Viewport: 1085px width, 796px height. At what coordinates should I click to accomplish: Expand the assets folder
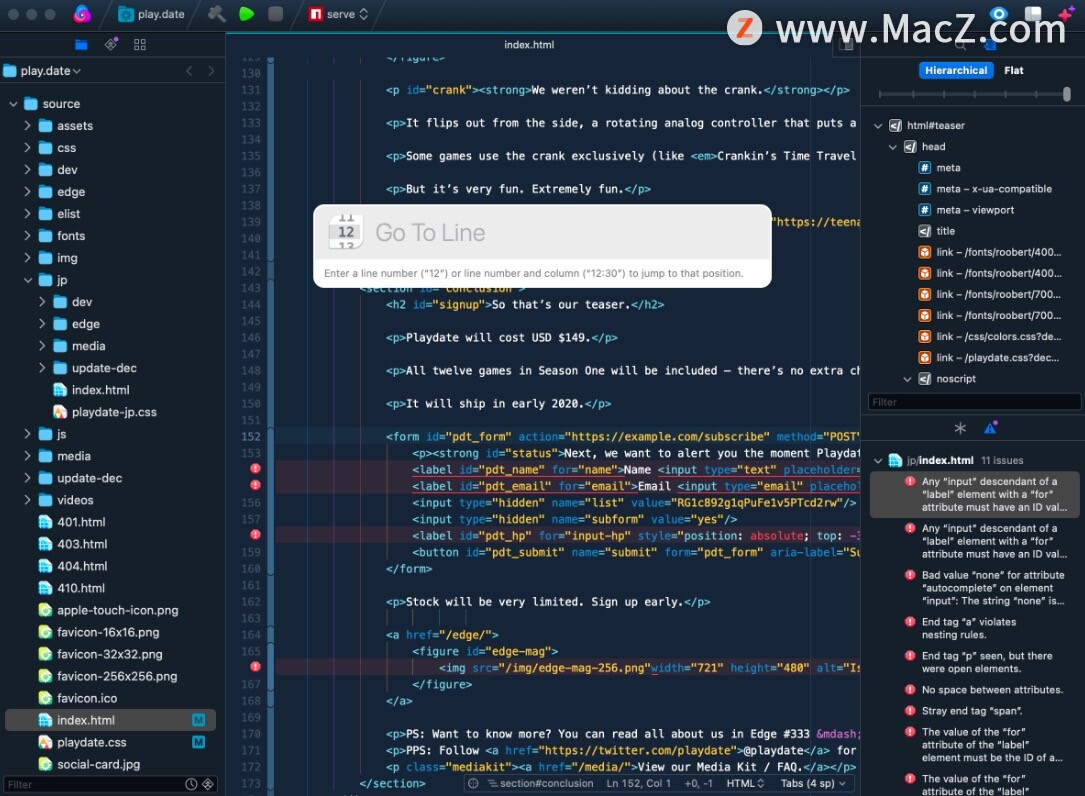27,126
